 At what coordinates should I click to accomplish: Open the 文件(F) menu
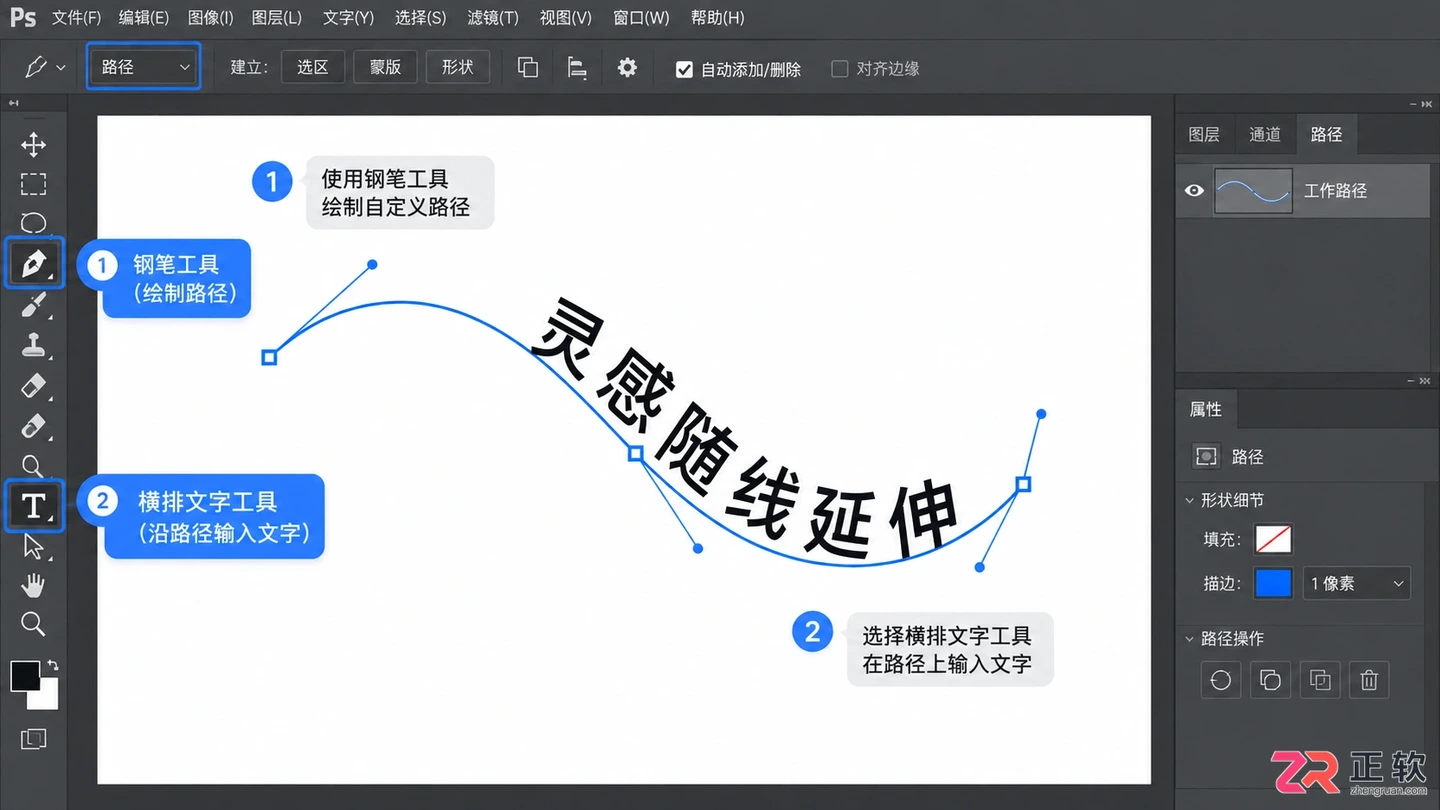tap(76, 18)
